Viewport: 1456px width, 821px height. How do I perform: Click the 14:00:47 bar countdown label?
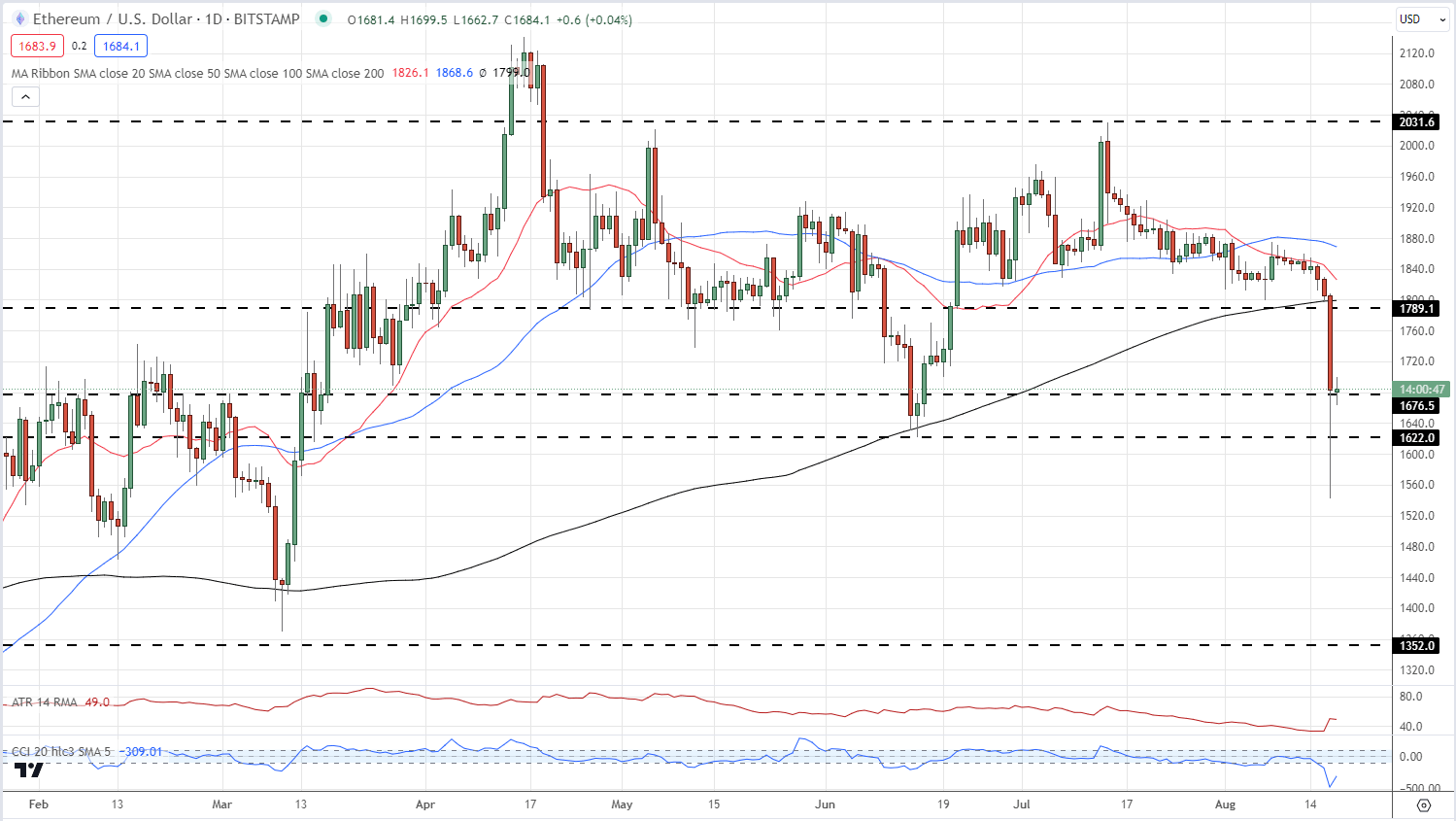[x=1422, y=390]
